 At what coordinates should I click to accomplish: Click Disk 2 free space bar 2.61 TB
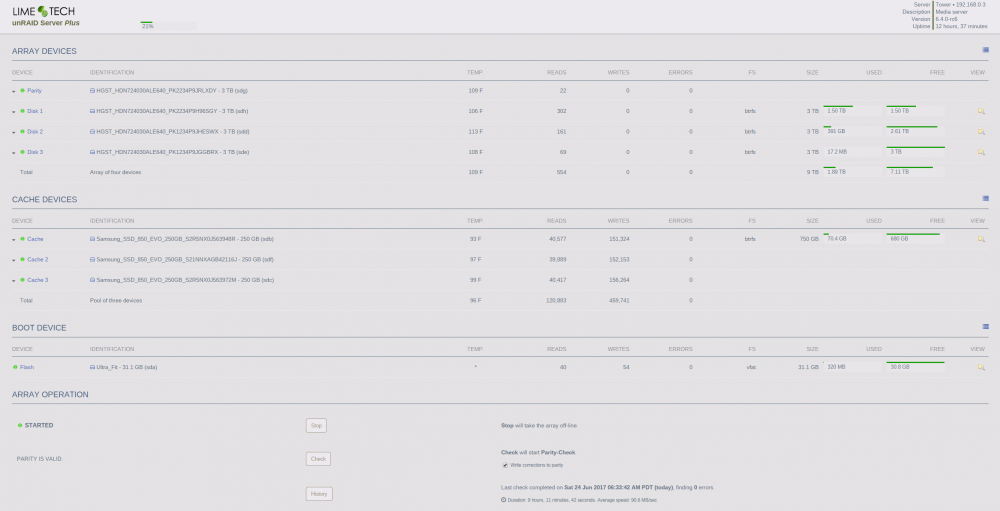pos(915,131)
